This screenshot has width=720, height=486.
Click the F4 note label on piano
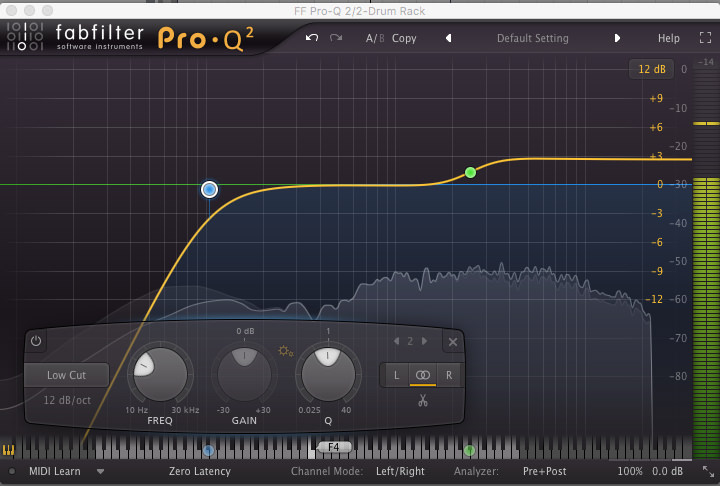[334, 446]
